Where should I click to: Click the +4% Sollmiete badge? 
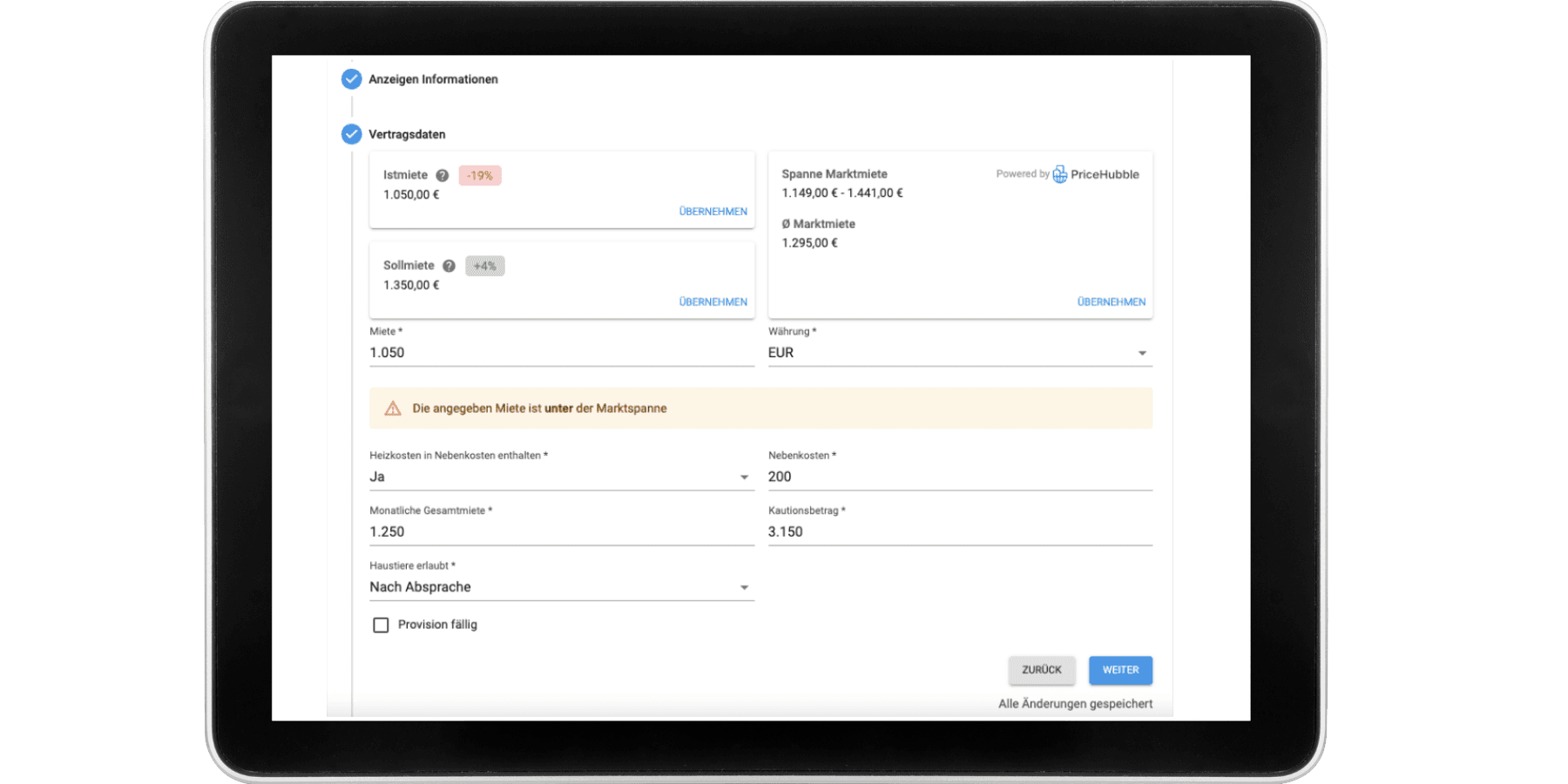pyautogui.click(x=485, y=267)
